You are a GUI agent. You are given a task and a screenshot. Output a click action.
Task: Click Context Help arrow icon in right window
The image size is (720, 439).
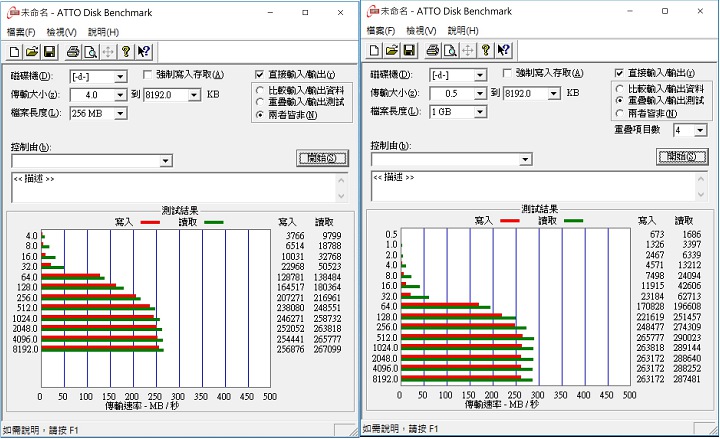pos(504,50)
